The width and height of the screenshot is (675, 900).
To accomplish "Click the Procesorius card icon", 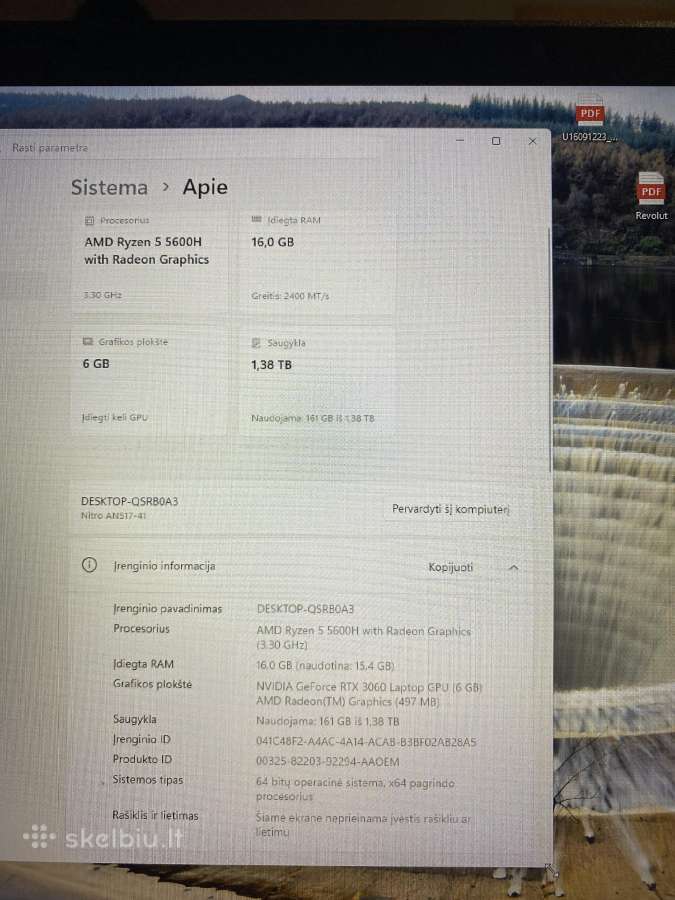I will click(x=89, y=220).
